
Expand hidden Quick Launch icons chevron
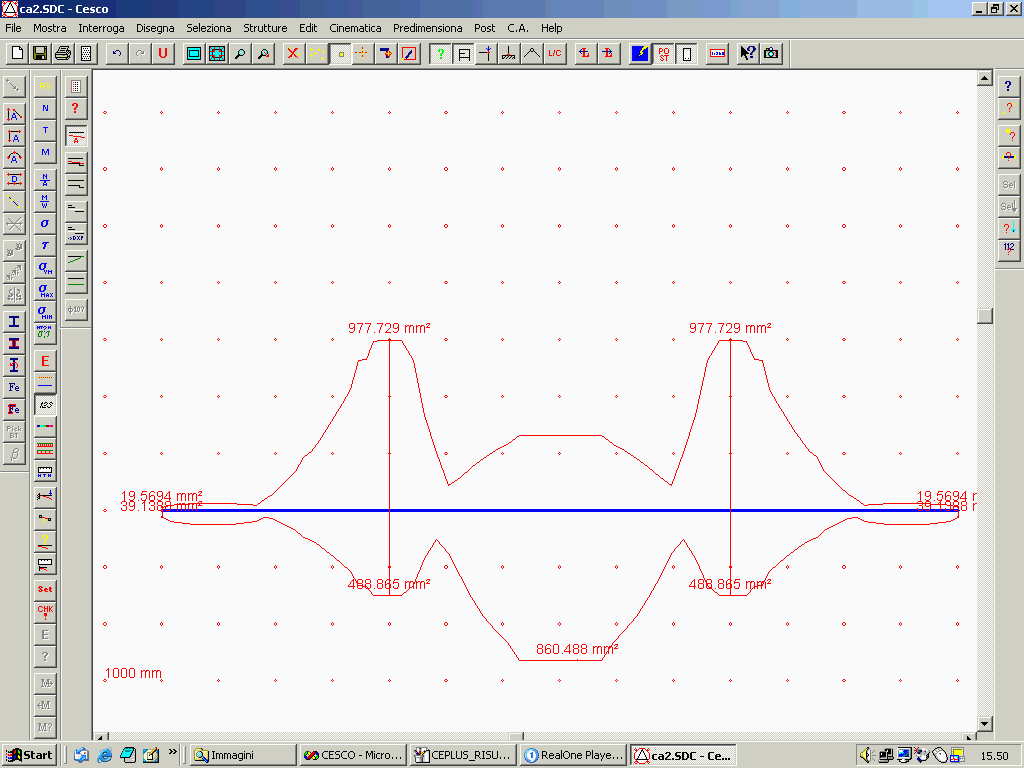tap(173, 753)
